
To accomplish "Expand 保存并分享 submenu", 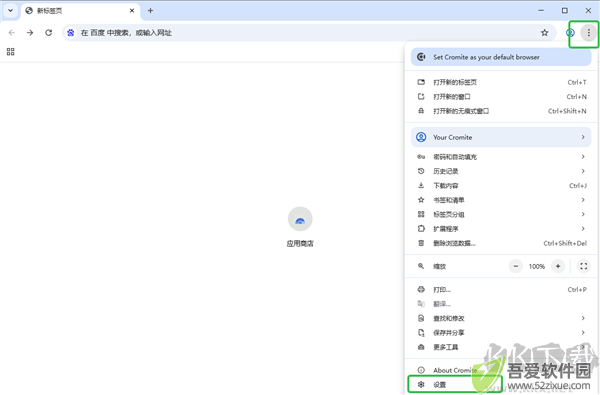I will coord(501,333).
